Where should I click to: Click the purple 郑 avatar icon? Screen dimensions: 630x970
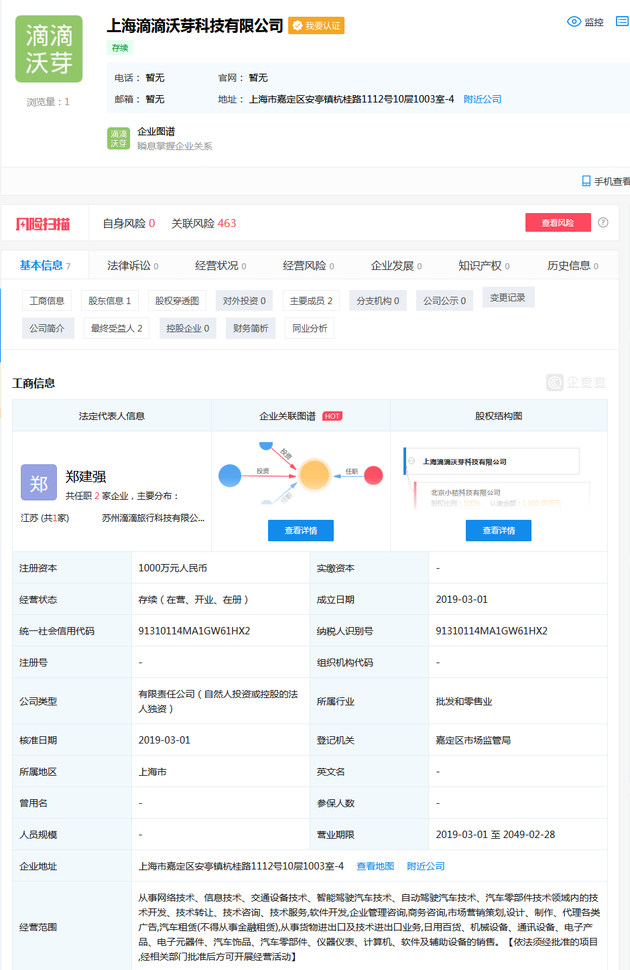click(39, 483)
